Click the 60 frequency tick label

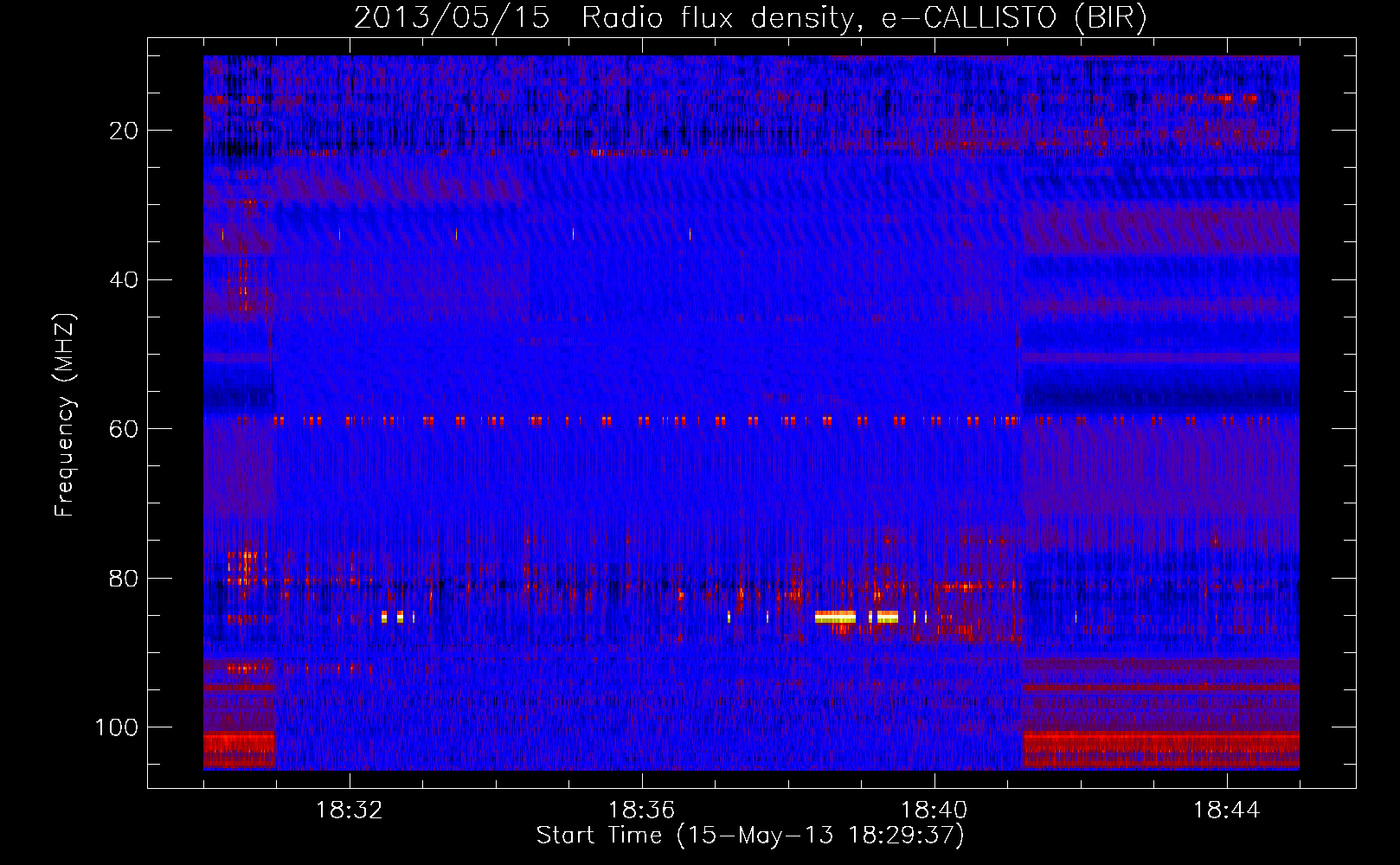click(x=124, y=429)
